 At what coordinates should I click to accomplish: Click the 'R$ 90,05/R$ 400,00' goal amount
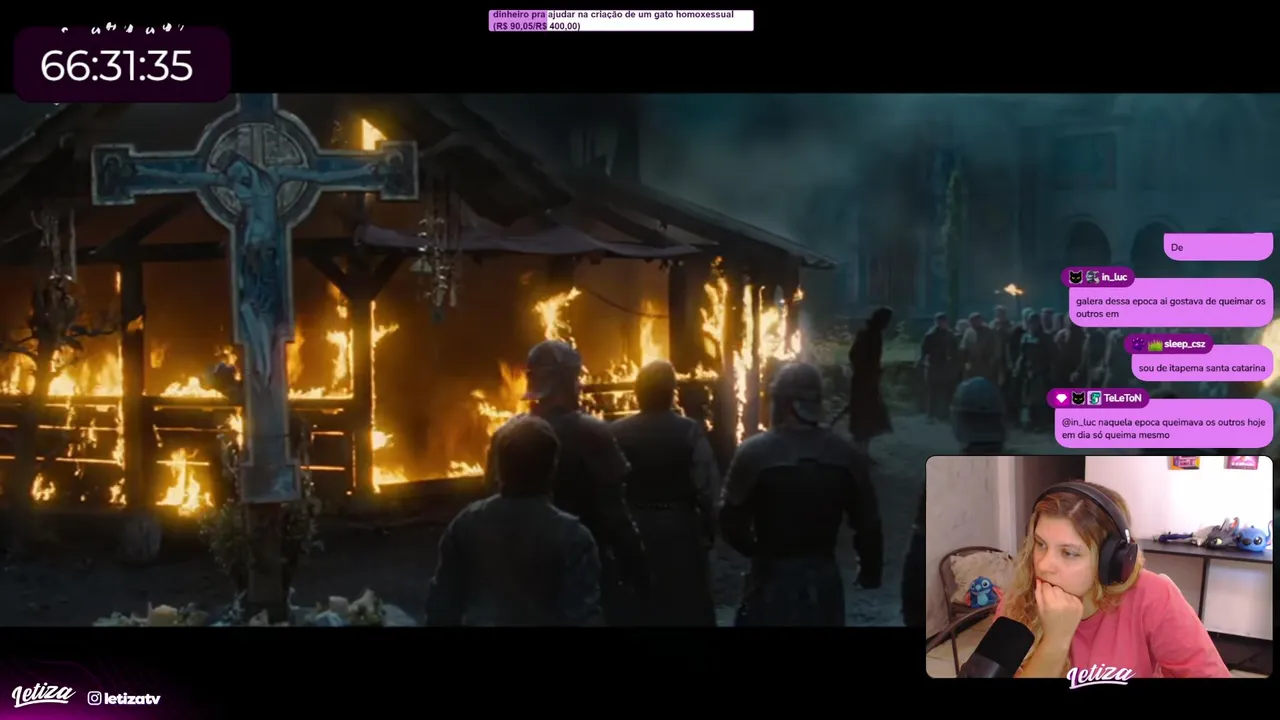pyautogui.click(x=536, y=26)
